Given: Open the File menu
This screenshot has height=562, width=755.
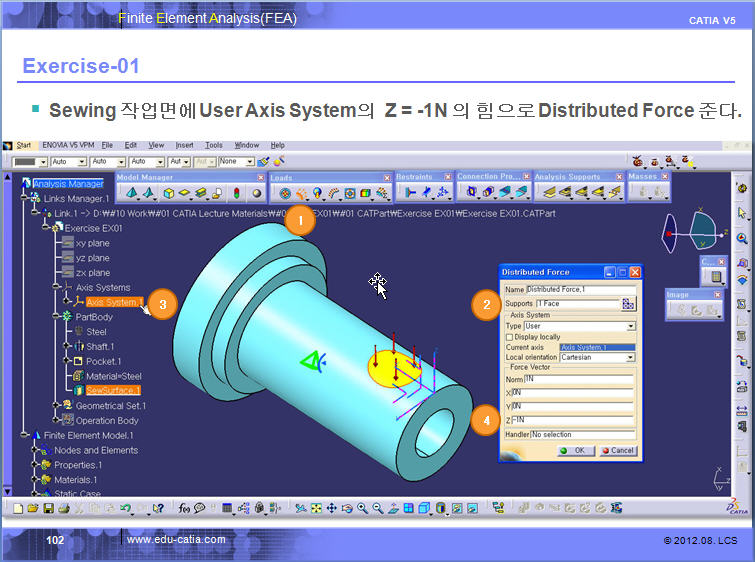Looking at the screenshot, I should tap(107, 145).
